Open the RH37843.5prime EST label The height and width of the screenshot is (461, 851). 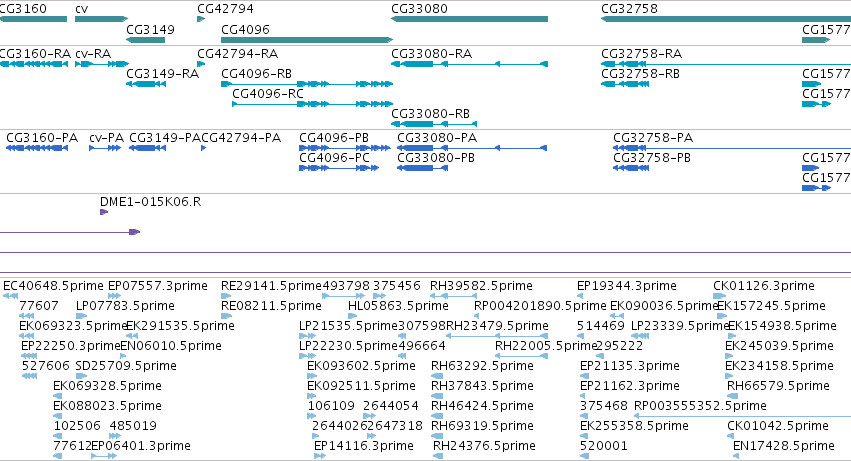point(482,387)
